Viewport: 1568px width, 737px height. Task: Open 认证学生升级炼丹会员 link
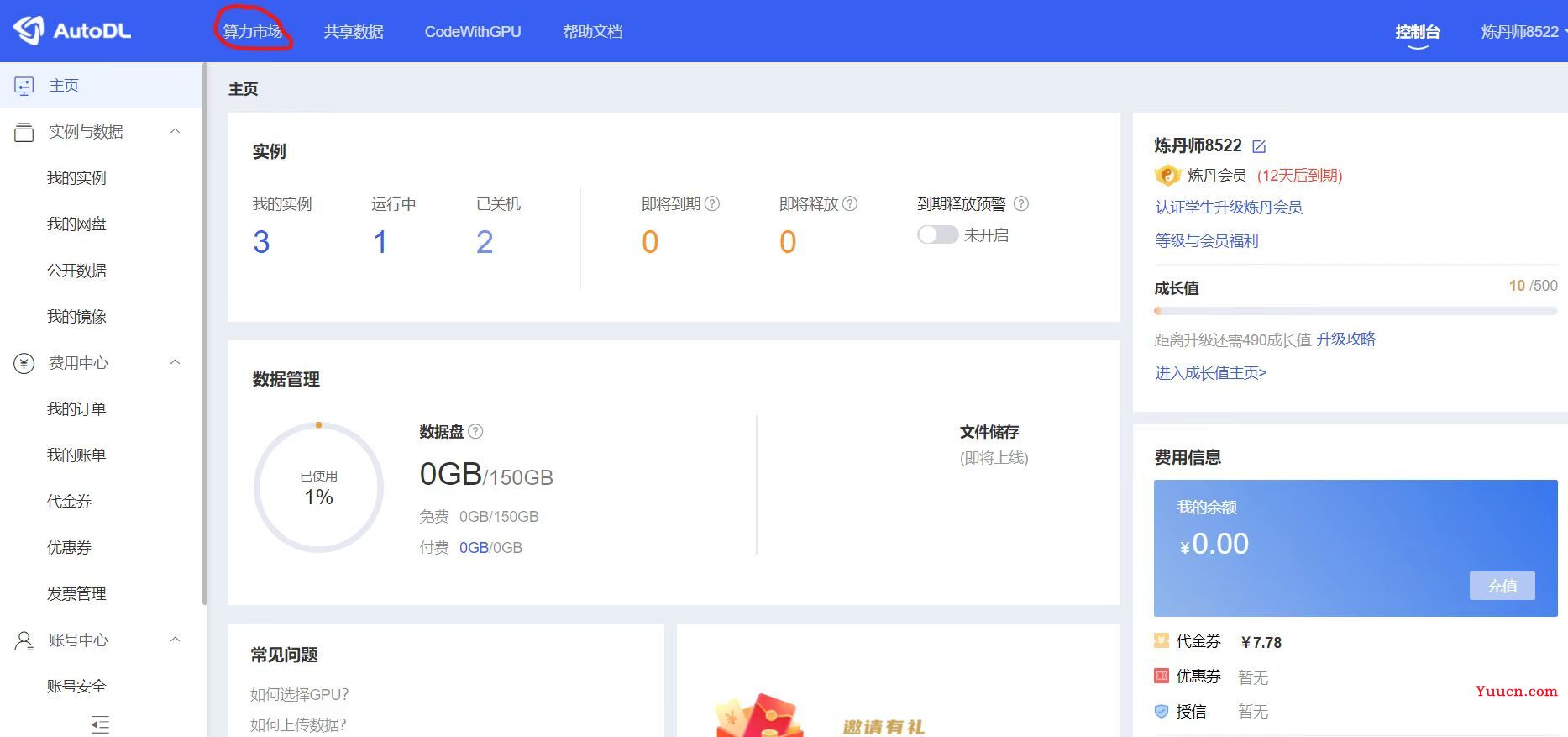tap(1229, 208)
